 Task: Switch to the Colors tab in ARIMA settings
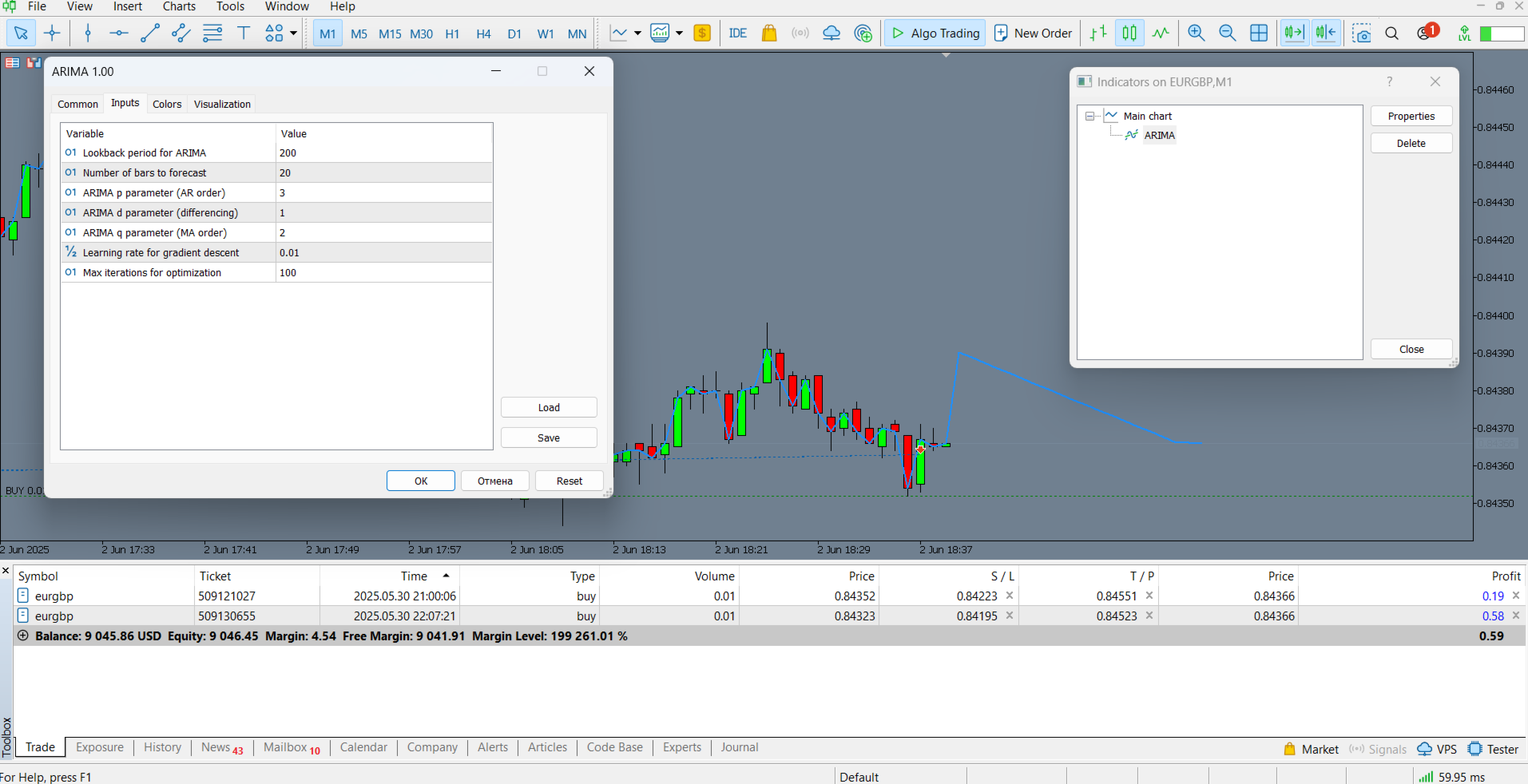tap(167, 104)
